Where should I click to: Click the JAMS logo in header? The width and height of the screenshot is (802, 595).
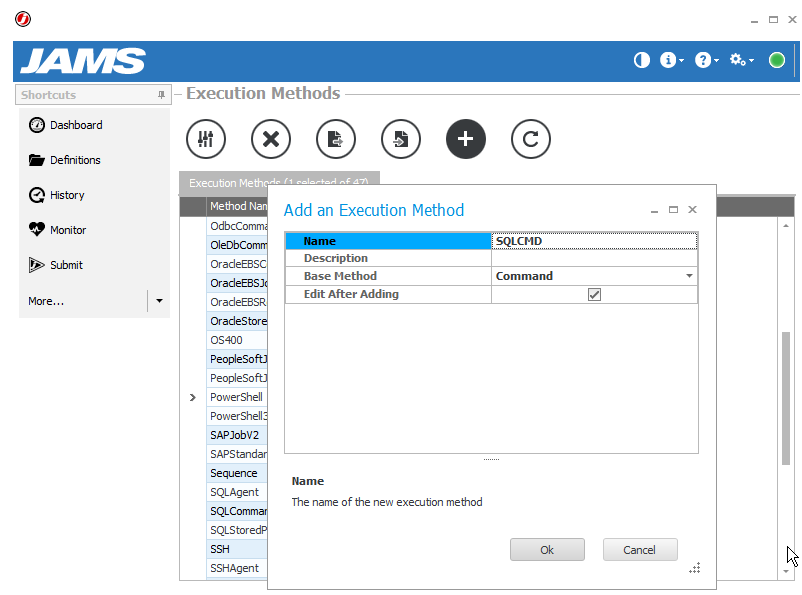point(83,61)
